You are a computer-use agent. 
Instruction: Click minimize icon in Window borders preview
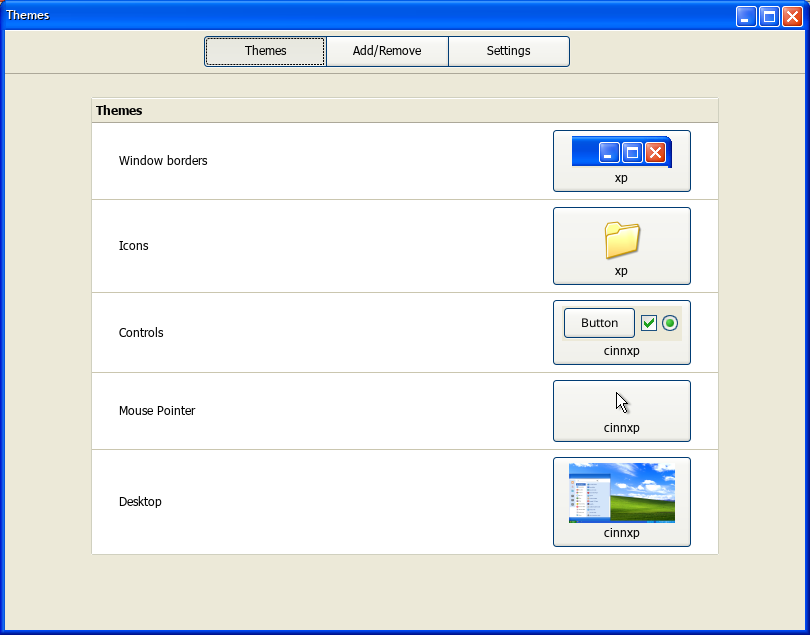pos(609,153)
